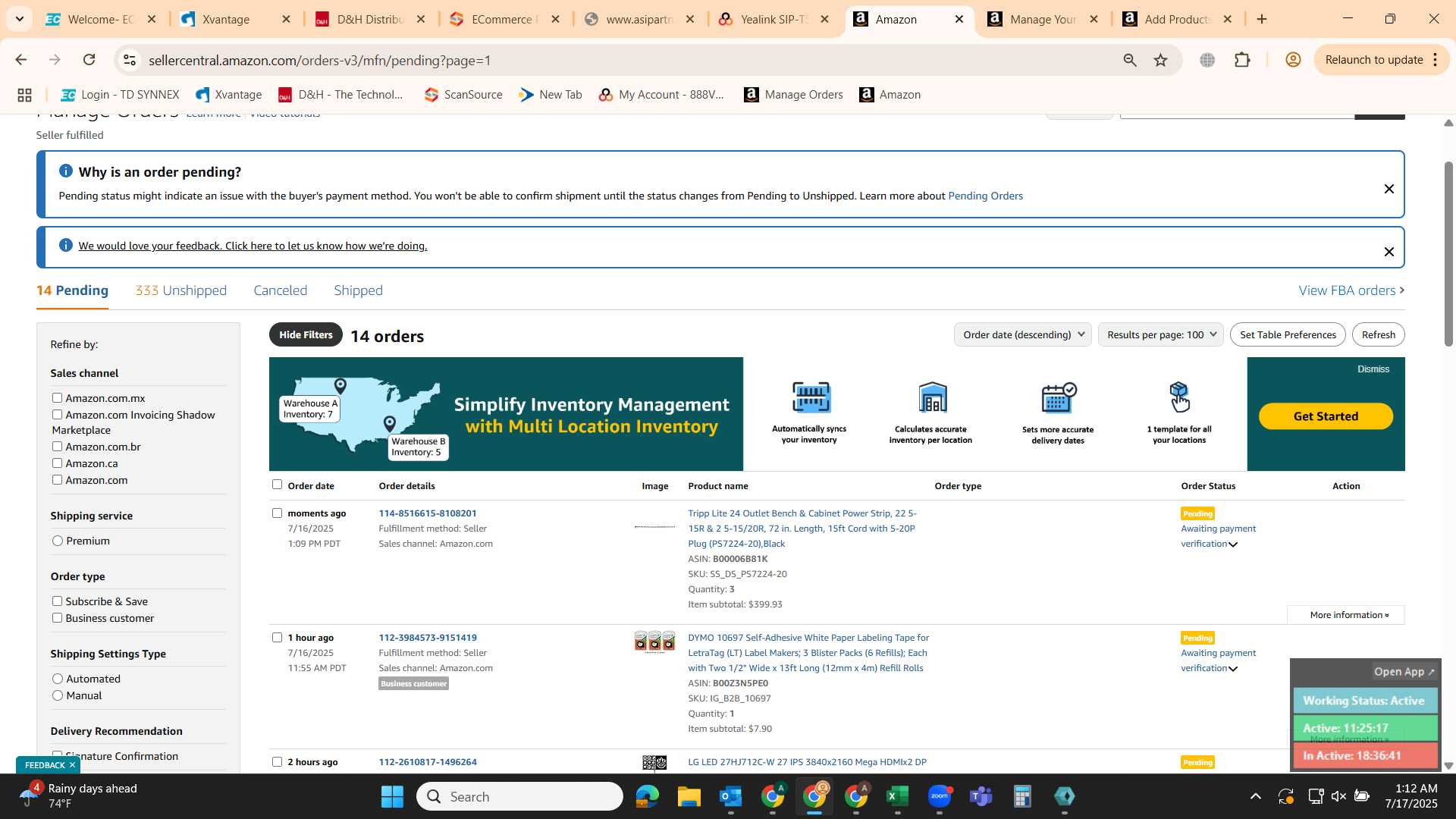The image size is (1456, 819).
Task: Tick the select-all orders header checkbox
Action: pyautogui.click(x=277, y=485)
